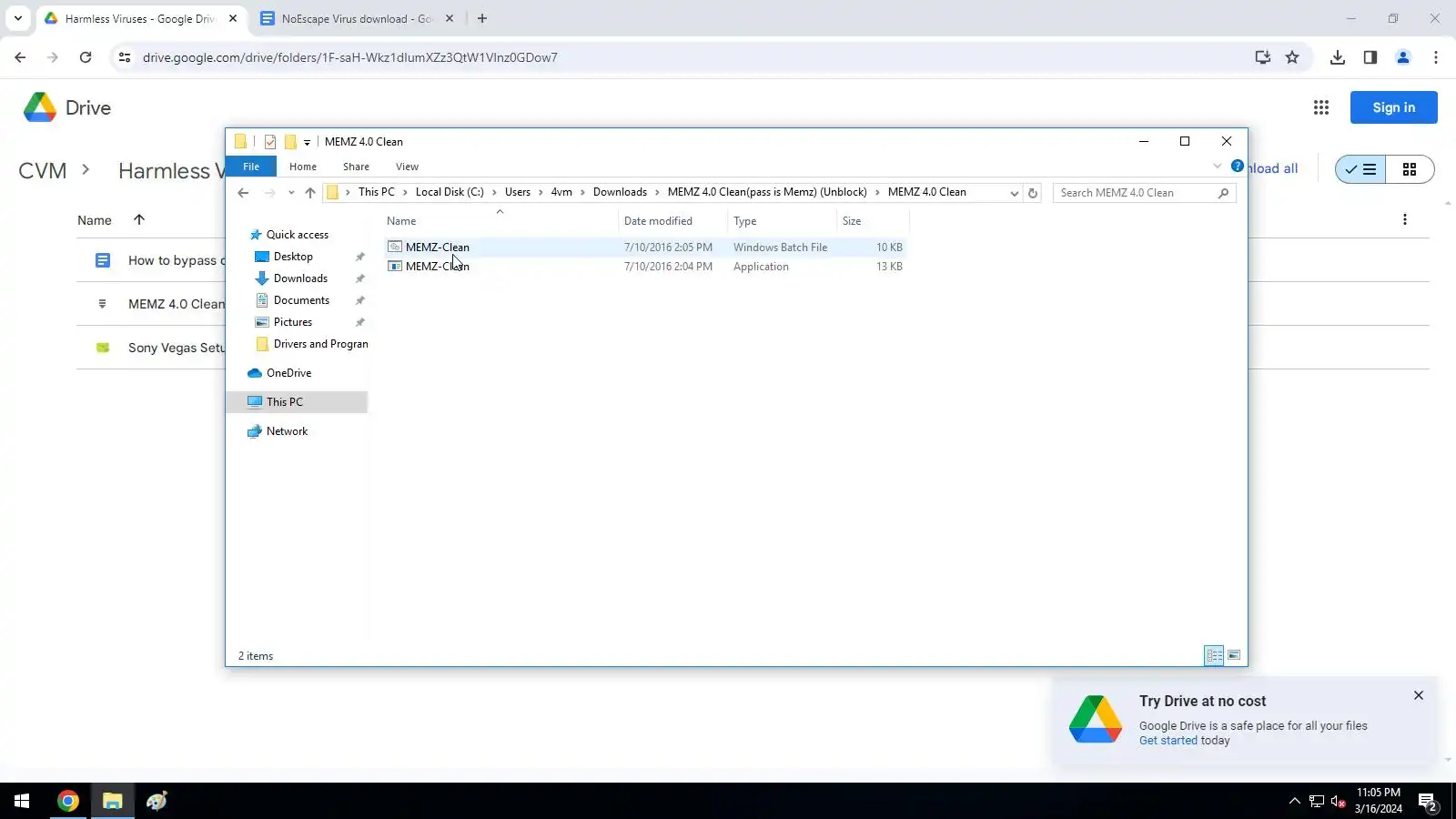Close the Try Drive at no cost popup
The width and height of the screenshot is (1456, 819).
(x=1419, y=695)
